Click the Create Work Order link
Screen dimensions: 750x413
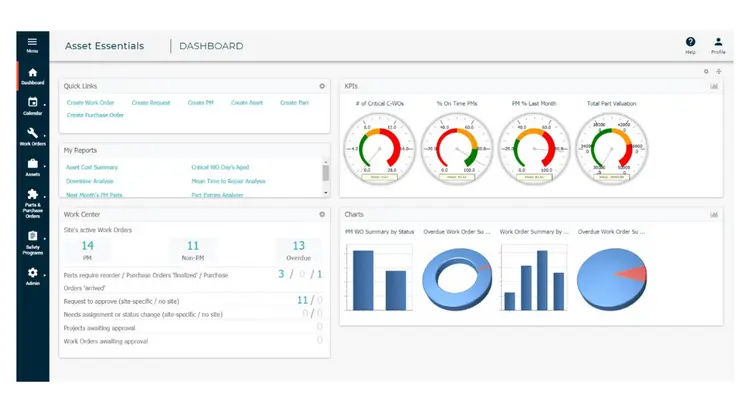coord(90,103)
